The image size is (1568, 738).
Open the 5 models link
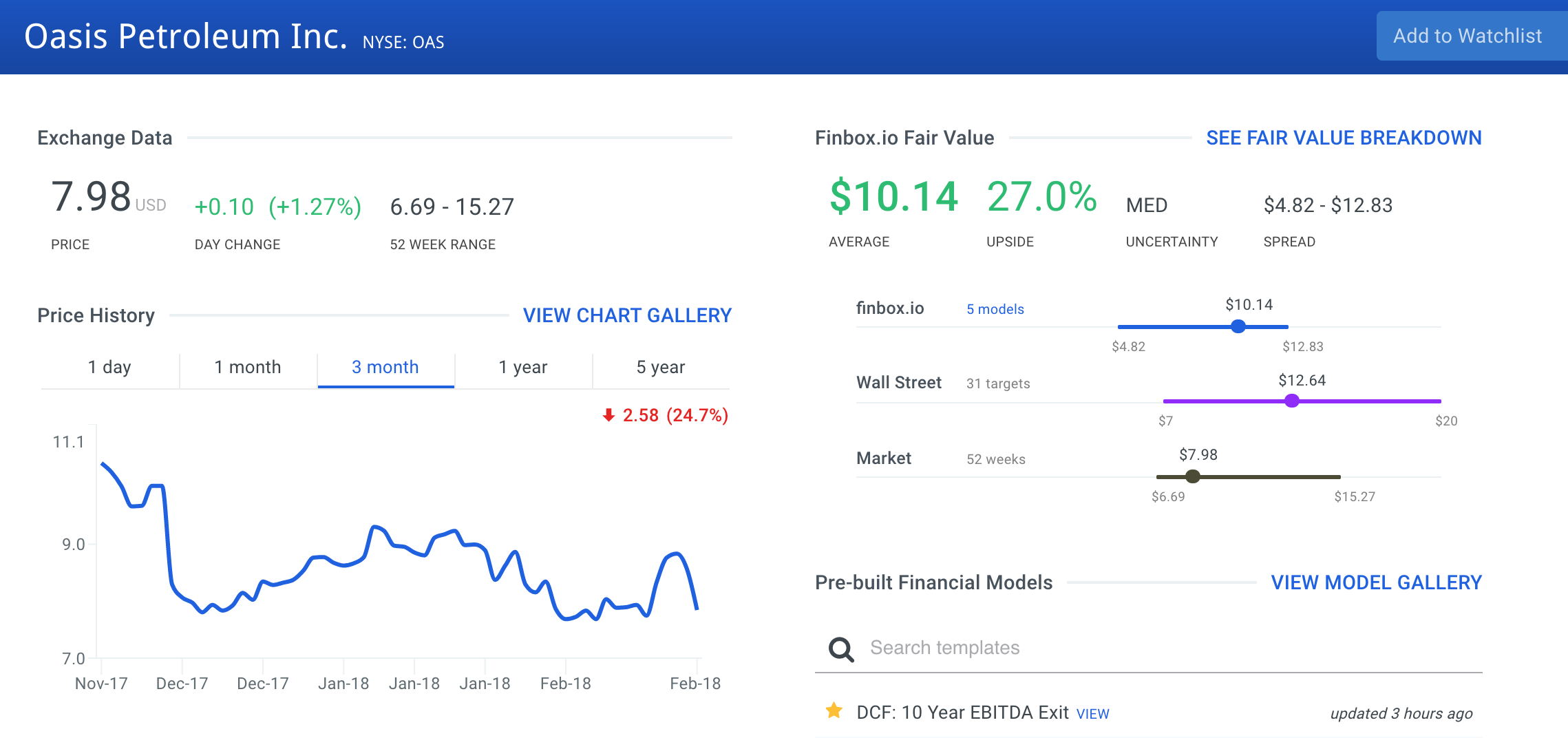(995, 309)
